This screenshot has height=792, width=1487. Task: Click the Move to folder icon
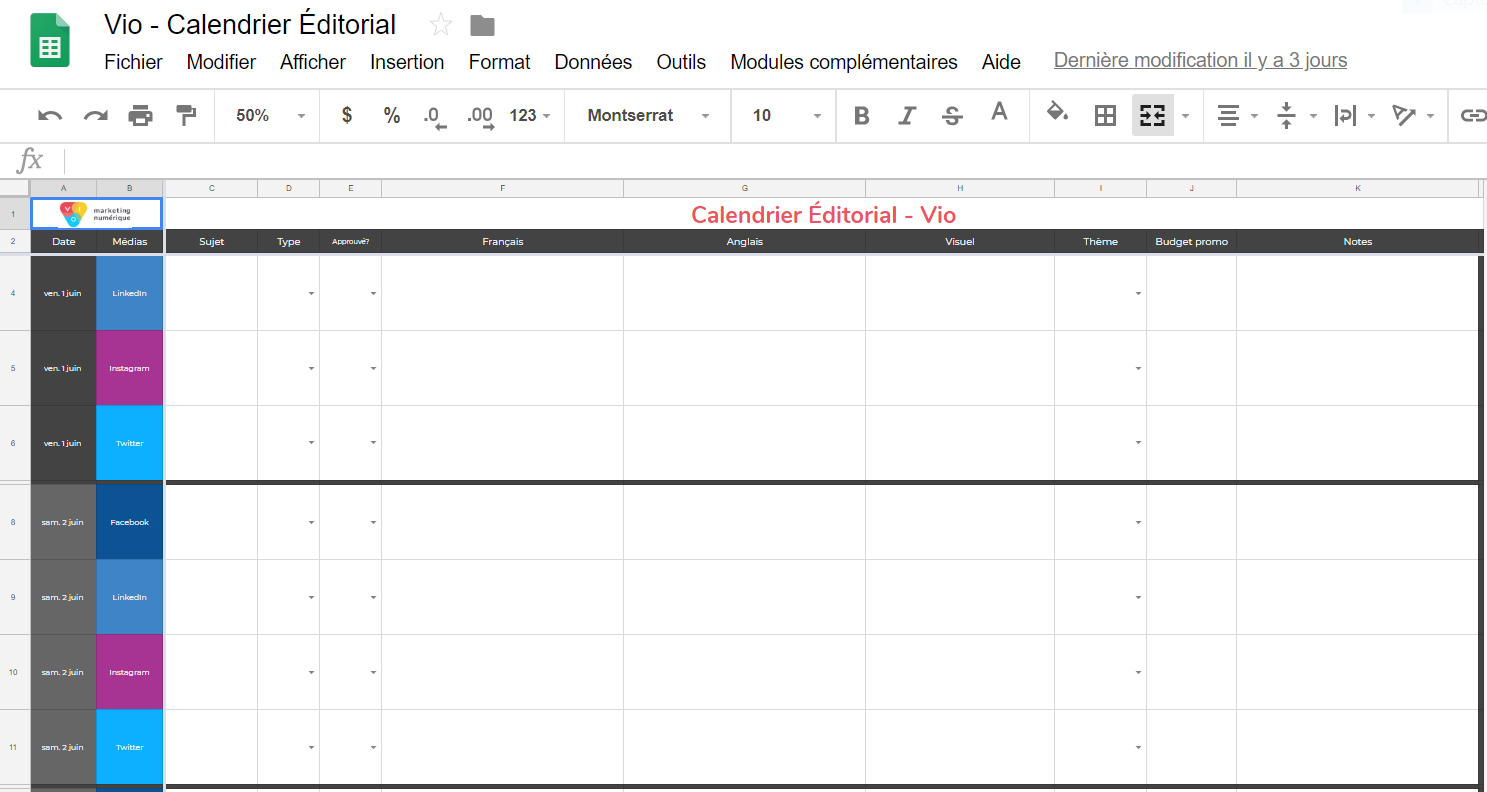click(x=483, y=26)
